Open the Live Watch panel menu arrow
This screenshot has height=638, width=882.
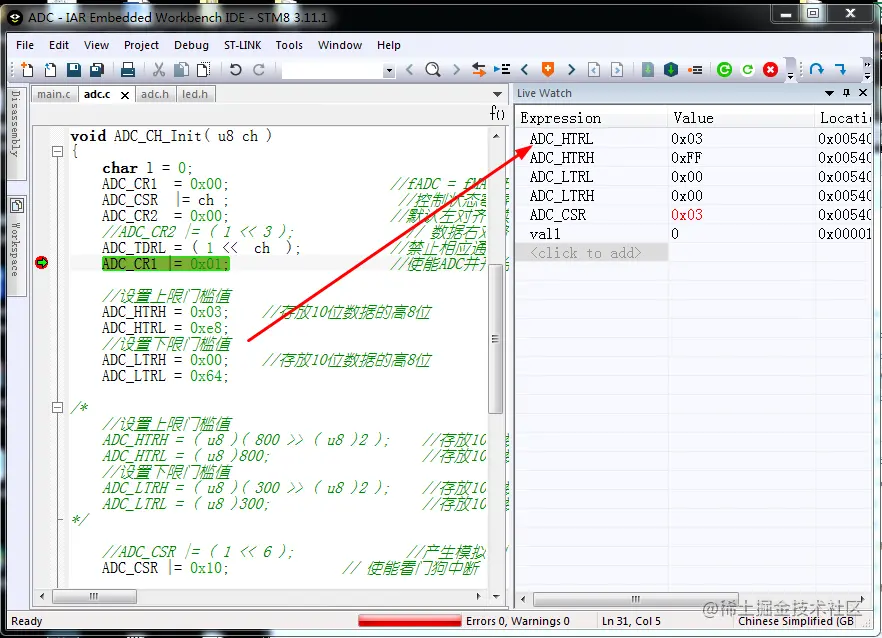tap(829, 93)
